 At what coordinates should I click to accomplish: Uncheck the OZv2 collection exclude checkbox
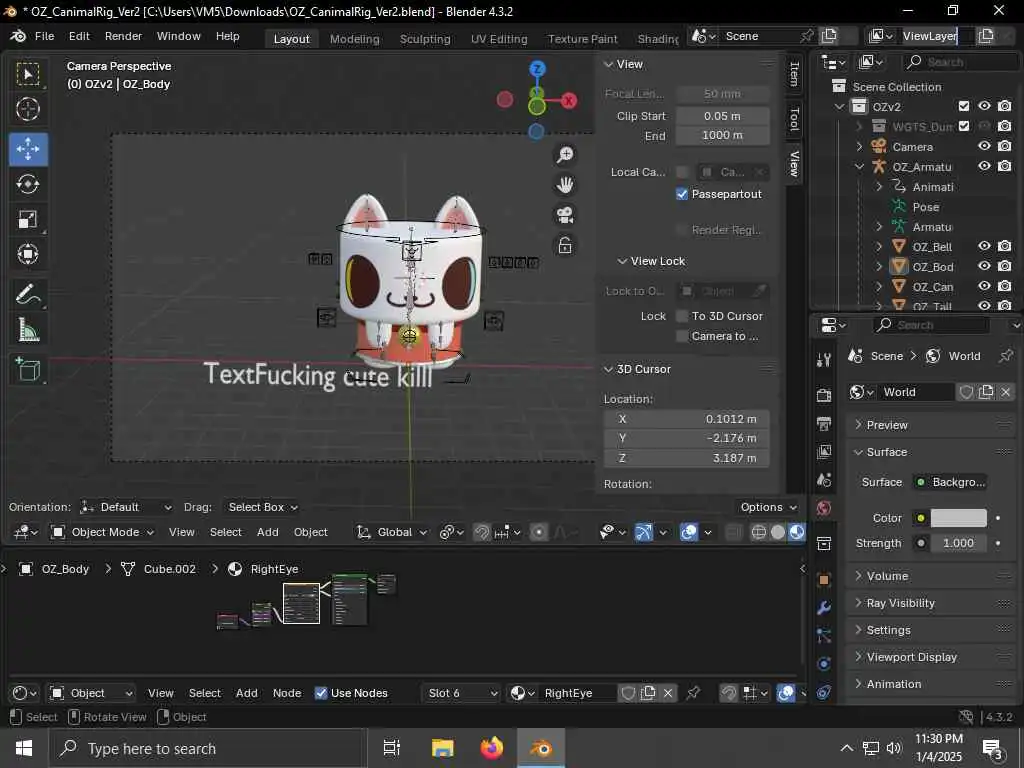click(x=964, y=106)
